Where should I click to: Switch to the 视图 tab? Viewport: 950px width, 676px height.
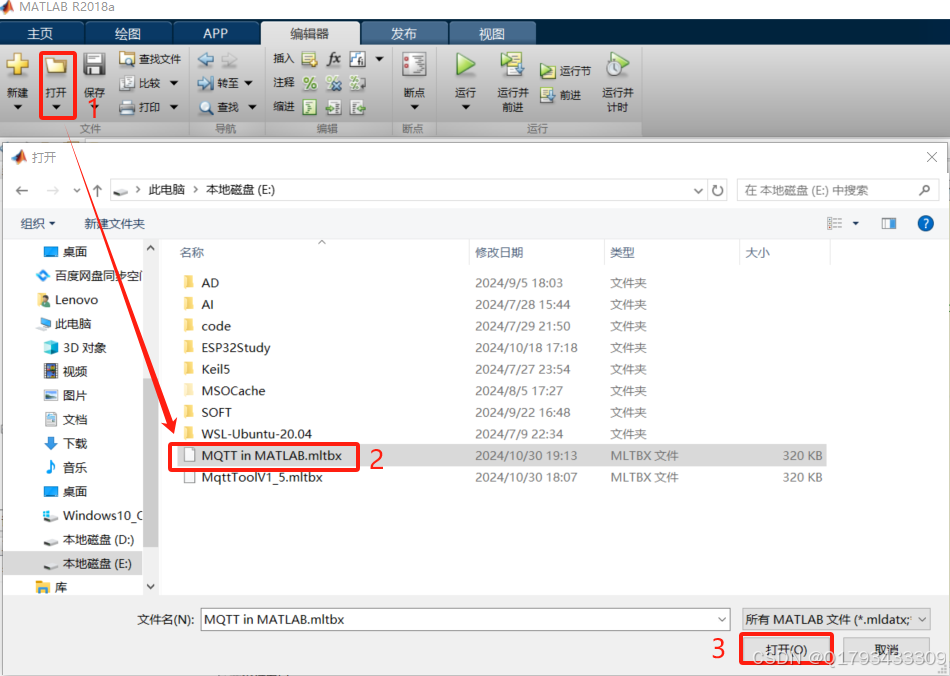[491, 34]
